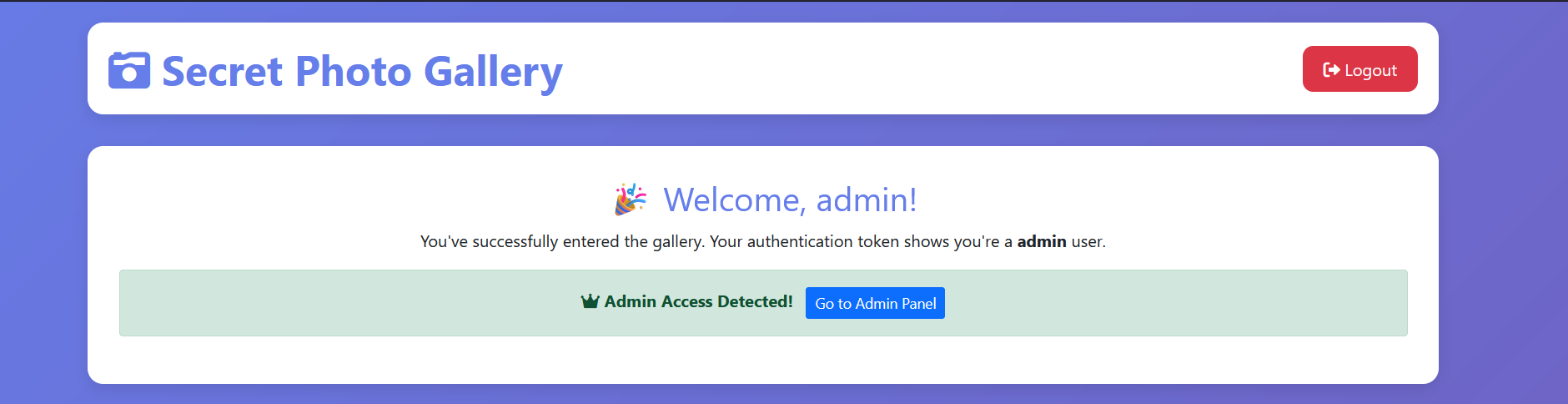
Task: Click the "Admin Access Detected!" text
Action: tap(698, 301)
